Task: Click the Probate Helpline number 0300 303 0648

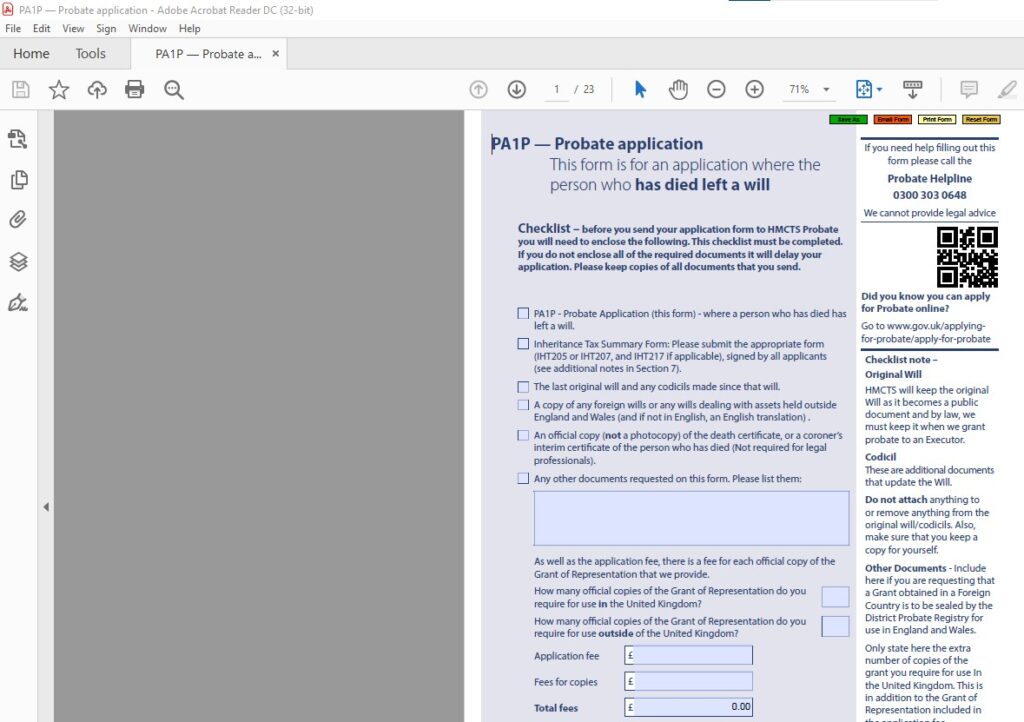Action: (929, 195)
